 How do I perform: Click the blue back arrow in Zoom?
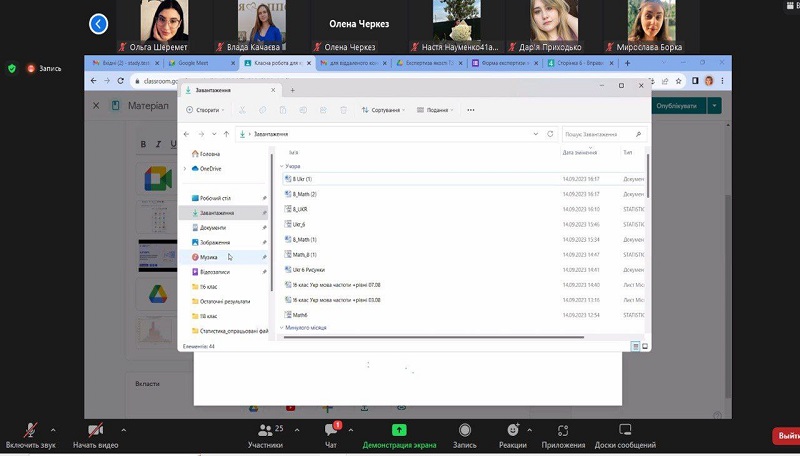(98, 24)
